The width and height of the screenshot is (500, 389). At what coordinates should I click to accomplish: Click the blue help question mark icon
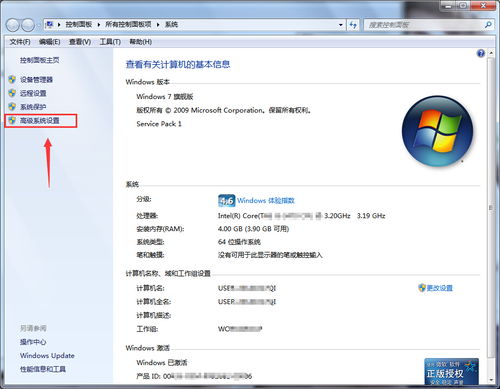tap(481, 53)
